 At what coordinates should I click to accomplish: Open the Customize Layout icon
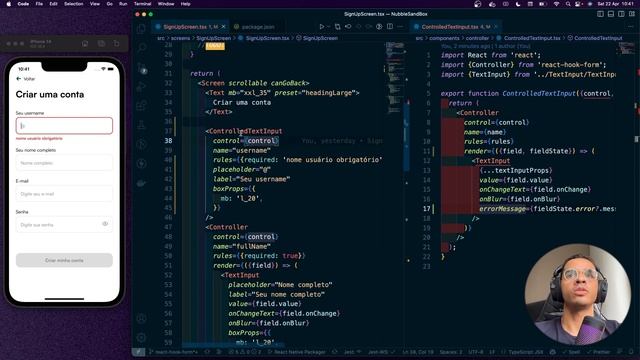coord(631,14)
